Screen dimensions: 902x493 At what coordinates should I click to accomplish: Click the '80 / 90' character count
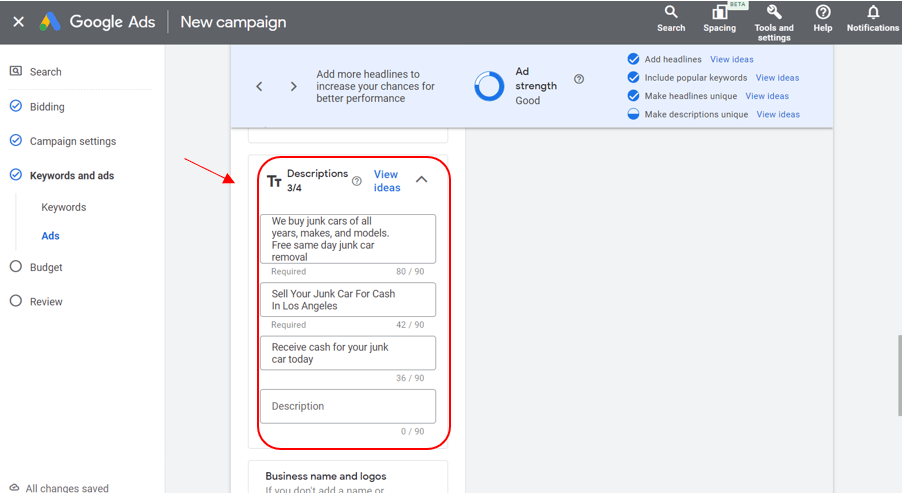pyautogui.click(x=410, y=272)
